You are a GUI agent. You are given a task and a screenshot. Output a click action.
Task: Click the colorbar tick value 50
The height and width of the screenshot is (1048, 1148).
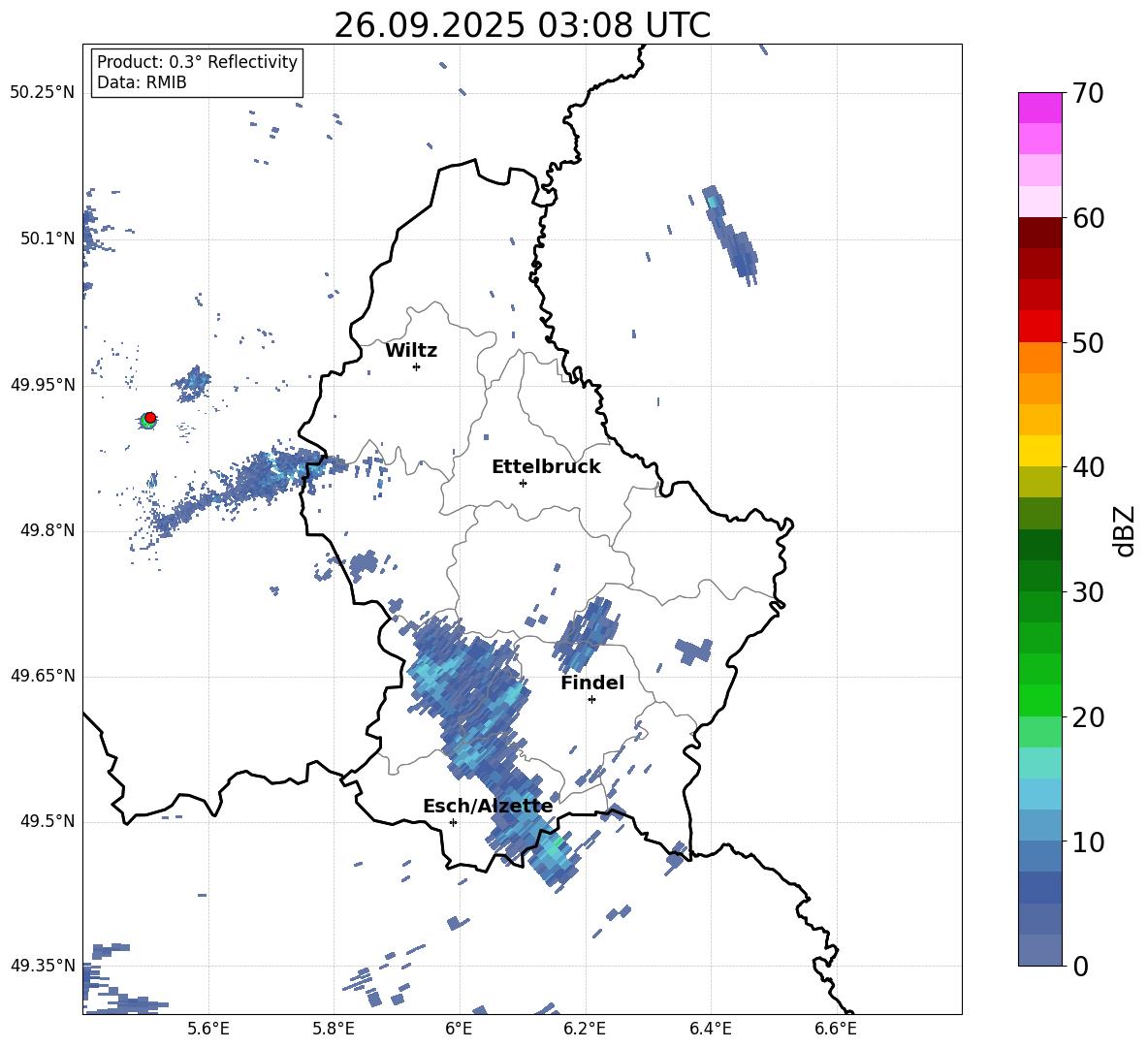pos(1088,342)
